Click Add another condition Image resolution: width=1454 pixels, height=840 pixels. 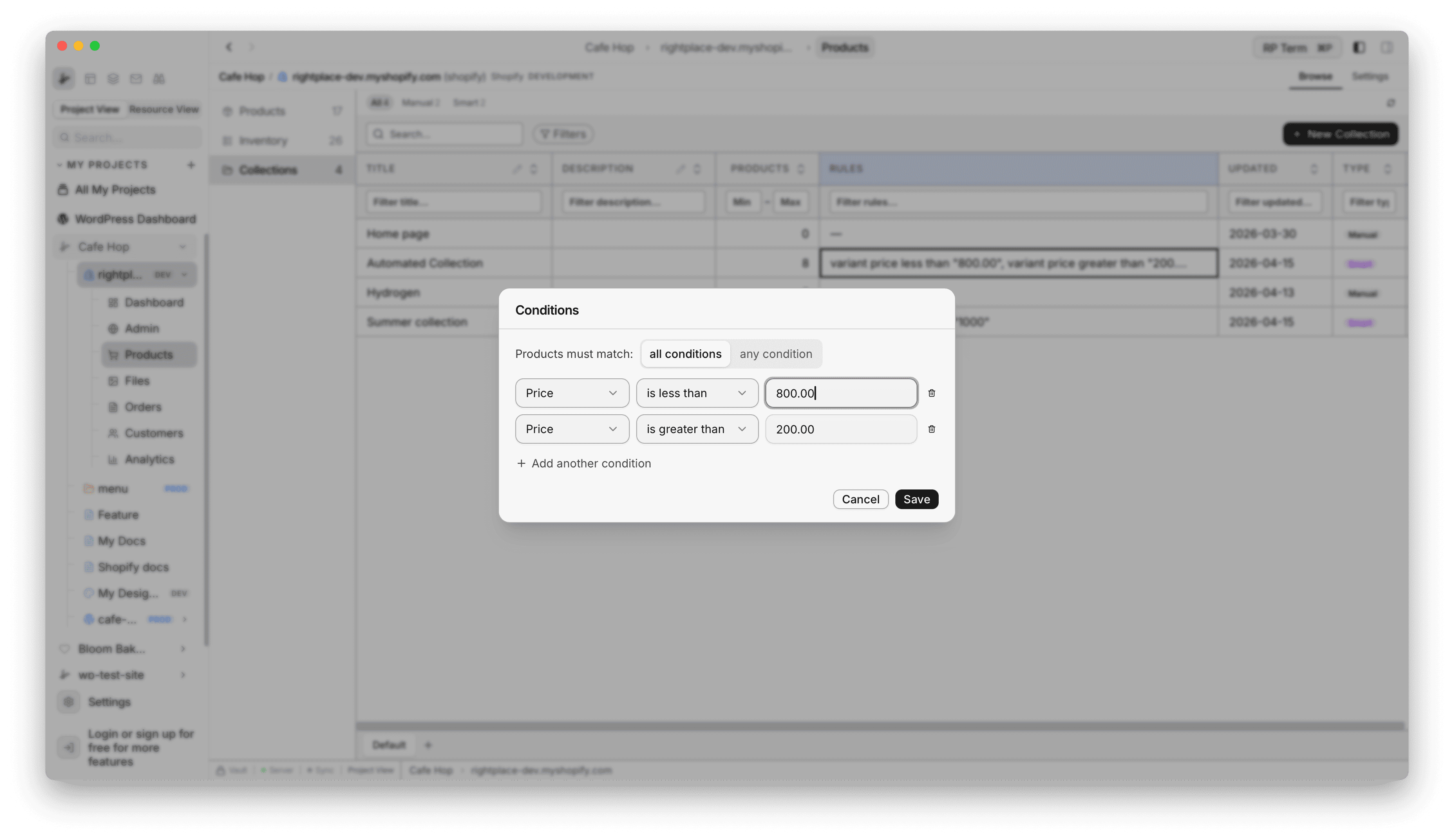[584, 463]
